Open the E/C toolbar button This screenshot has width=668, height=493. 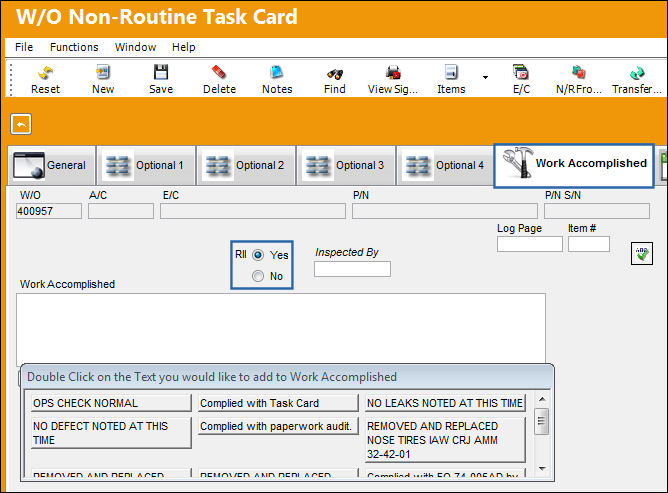tap(521, 79)
